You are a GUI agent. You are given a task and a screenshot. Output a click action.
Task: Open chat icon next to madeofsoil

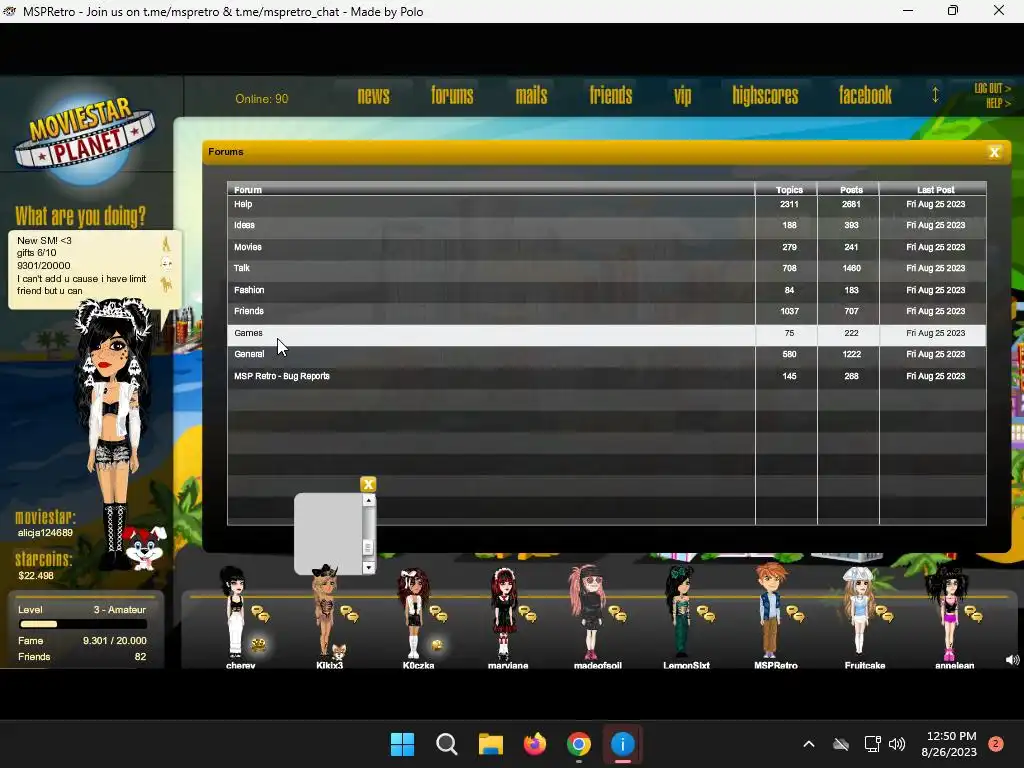pos(617,614)
